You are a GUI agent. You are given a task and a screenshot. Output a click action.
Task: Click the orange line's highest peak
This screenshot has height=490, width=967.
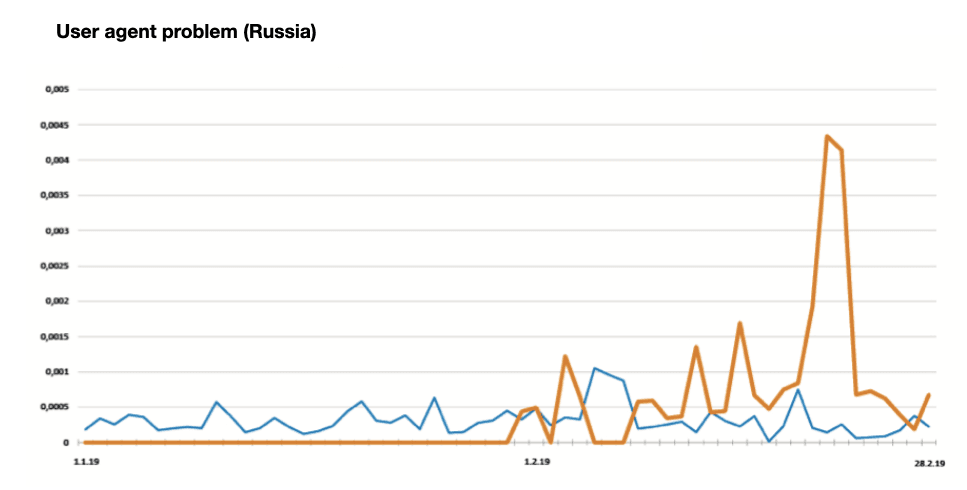(x=827, y=136)
